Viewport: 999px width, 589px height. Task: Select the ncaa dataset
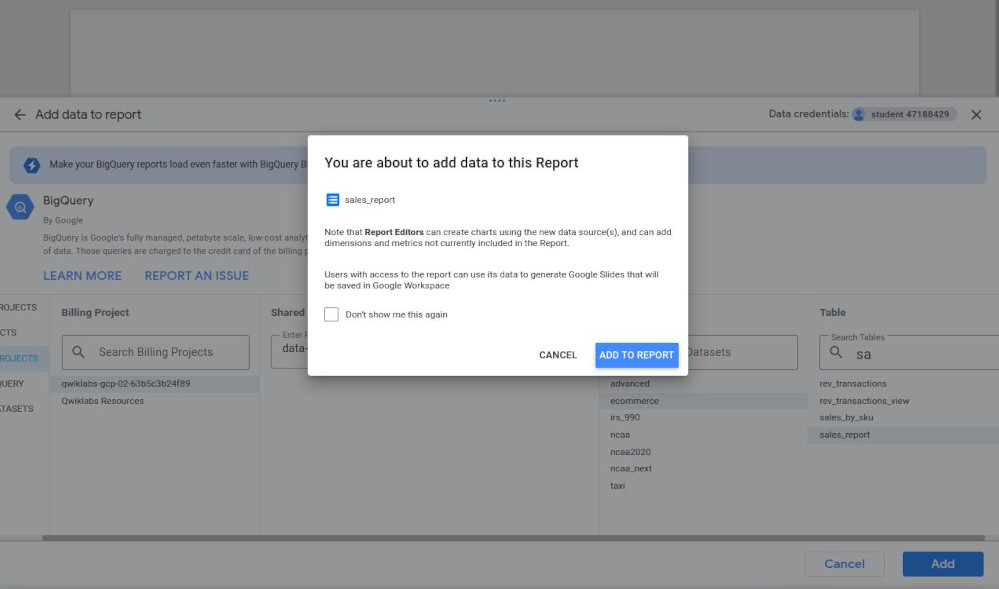[703, 435]
